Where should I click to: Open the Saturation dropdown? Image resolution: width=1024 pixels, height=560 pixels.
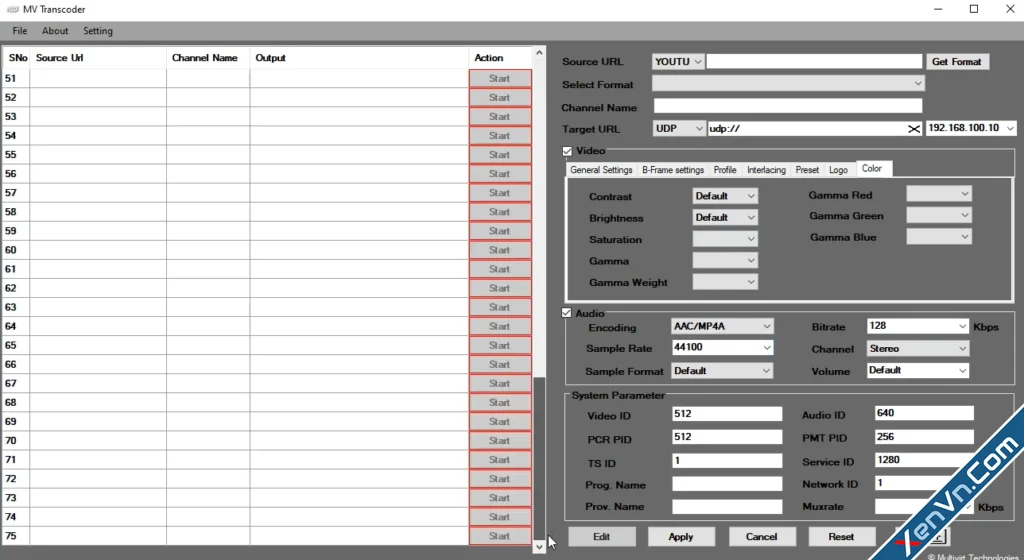click(725, 239)
